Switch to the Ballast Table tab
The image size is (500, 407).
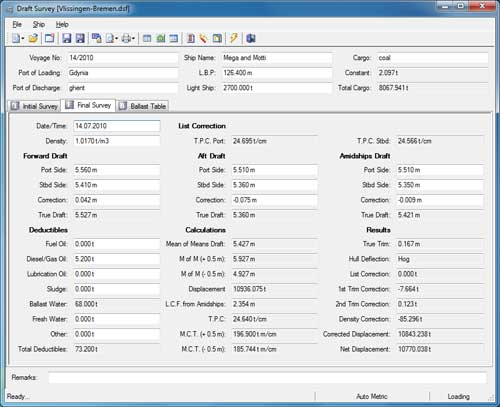[x=142, y=106]
